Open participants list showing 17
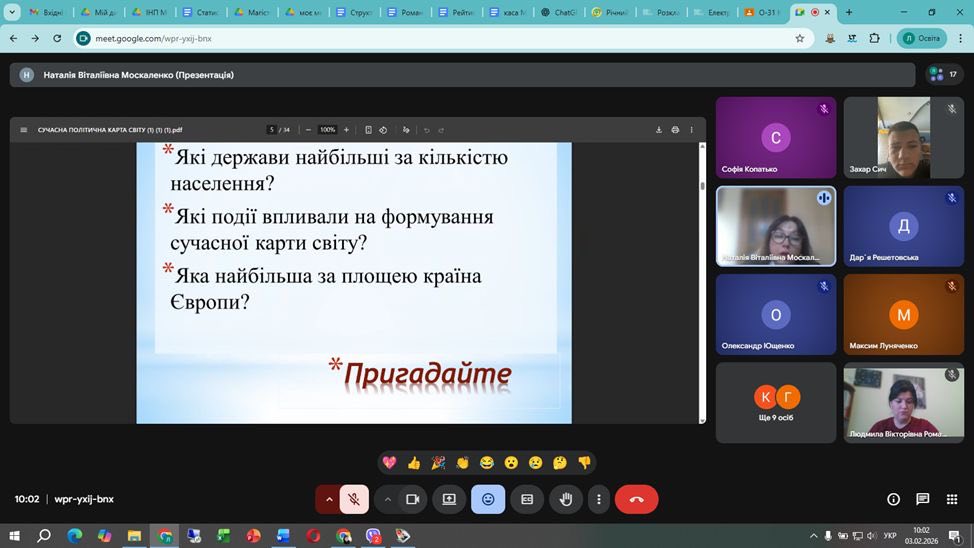Image resolution: width=974 pixels, height=548 pixels. click(x=944, y=75)
